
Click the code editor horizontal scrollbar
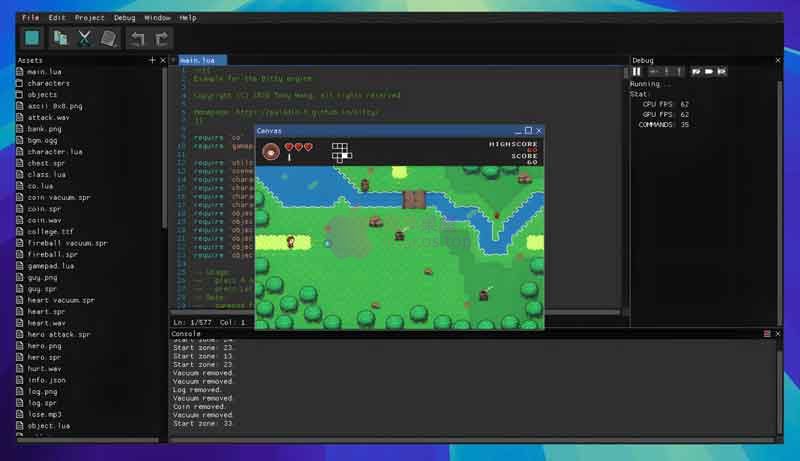(395, 312)
